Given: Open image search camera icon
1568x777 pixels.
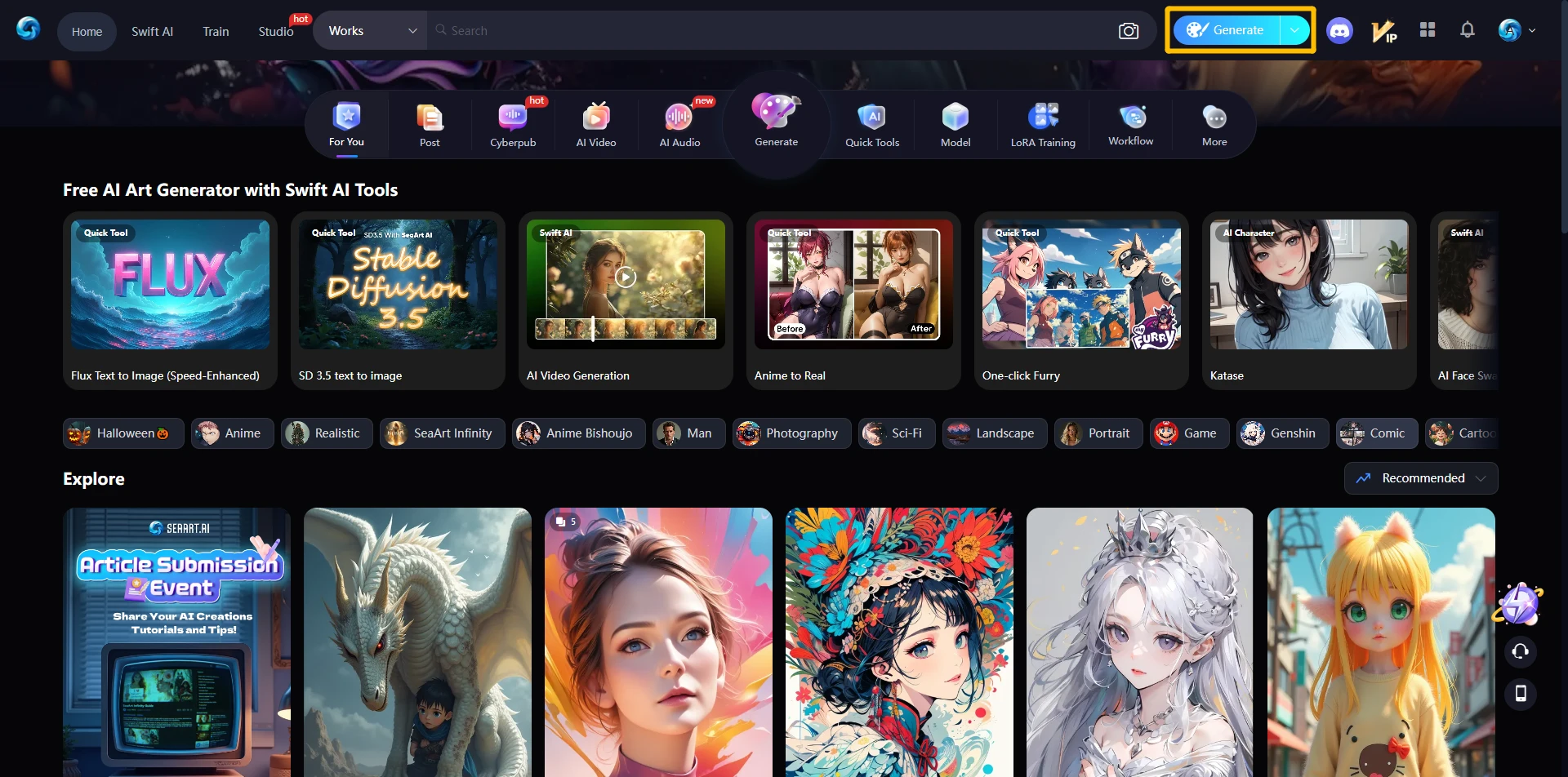Looking at the screenshot, I should [x=1129, y=31].
